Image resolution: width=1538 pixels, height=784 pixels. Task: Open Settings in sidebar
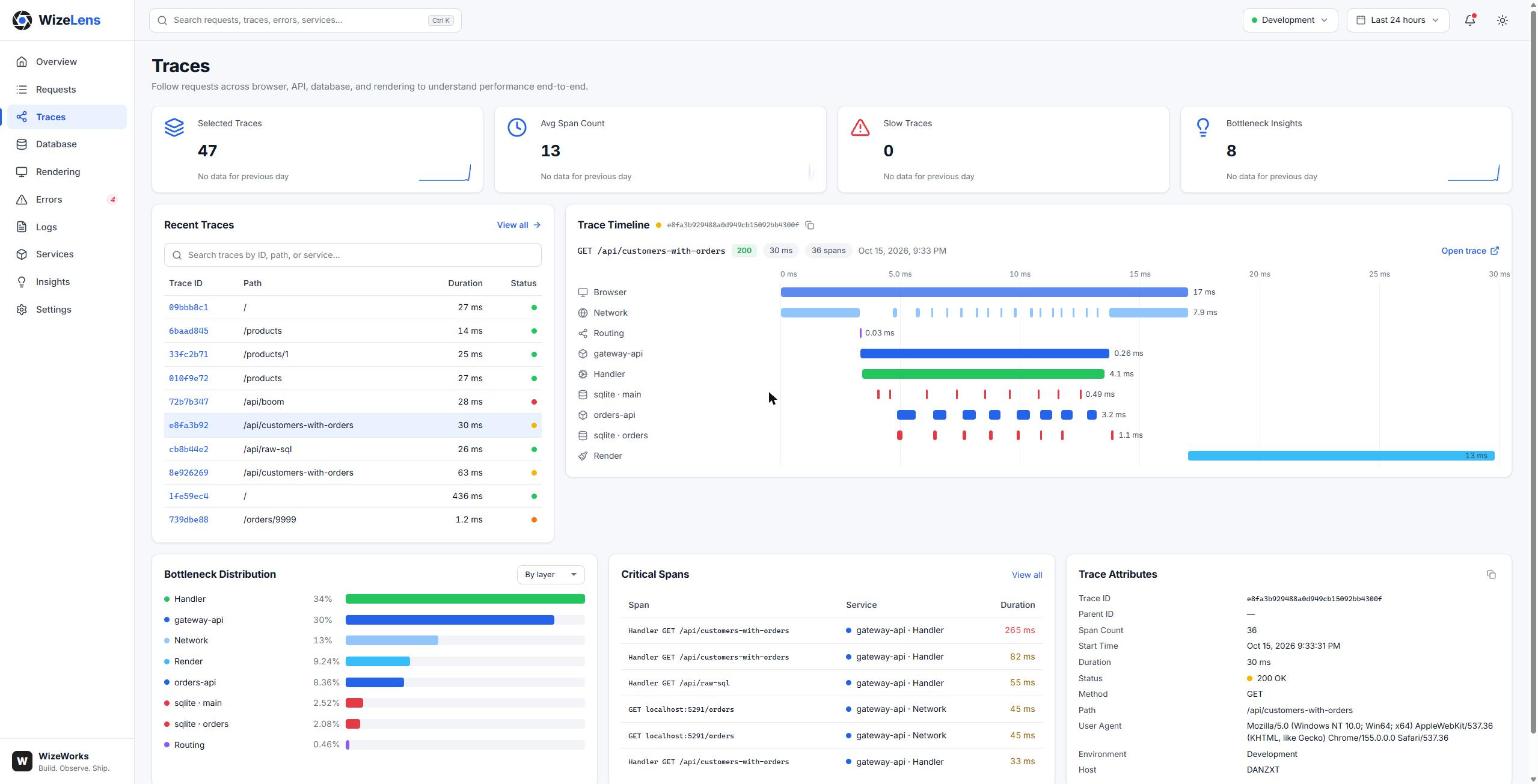tap(67, 310)
